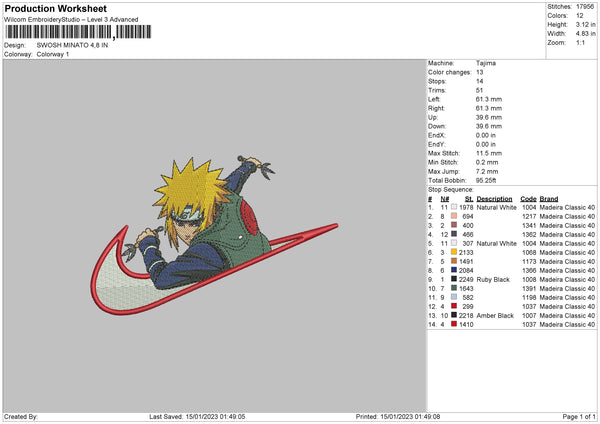Choose the yellow swatch with 2133 stitches

click(x=454, y=252)
